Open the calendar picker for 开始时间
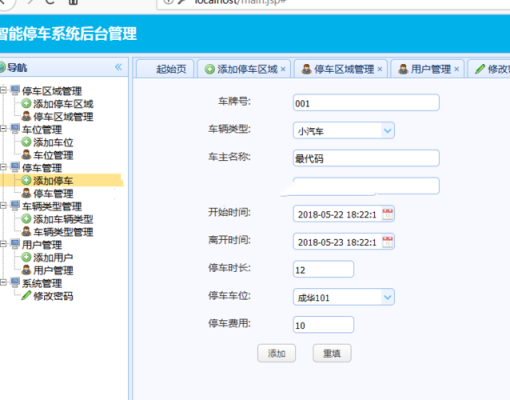Viewport: 510px width, 400px height. [x=387, y=214]
